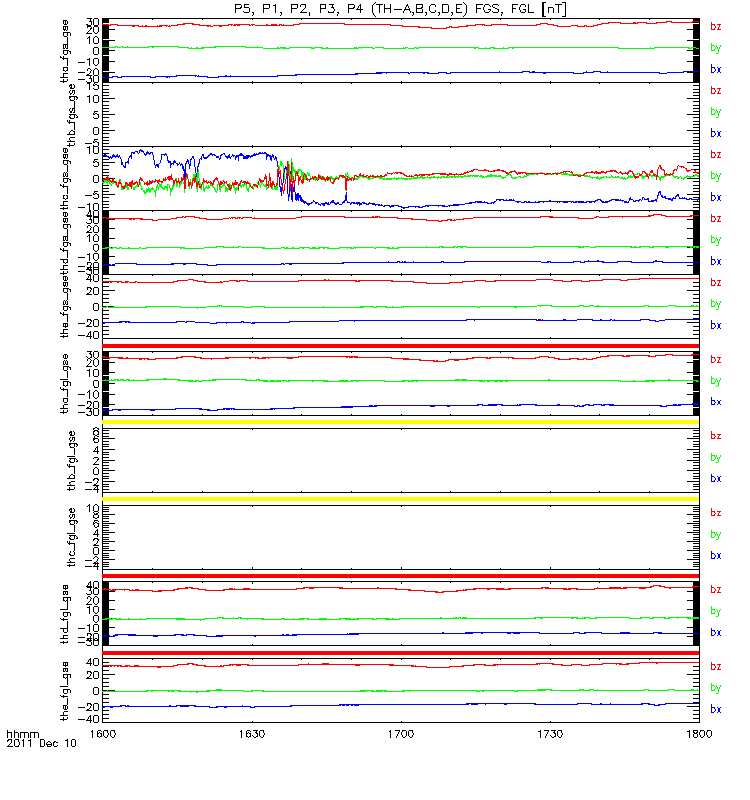750x800 pixels.
Task: Click the thc_fgl_gse y-axis label
Action: [72, 537]
